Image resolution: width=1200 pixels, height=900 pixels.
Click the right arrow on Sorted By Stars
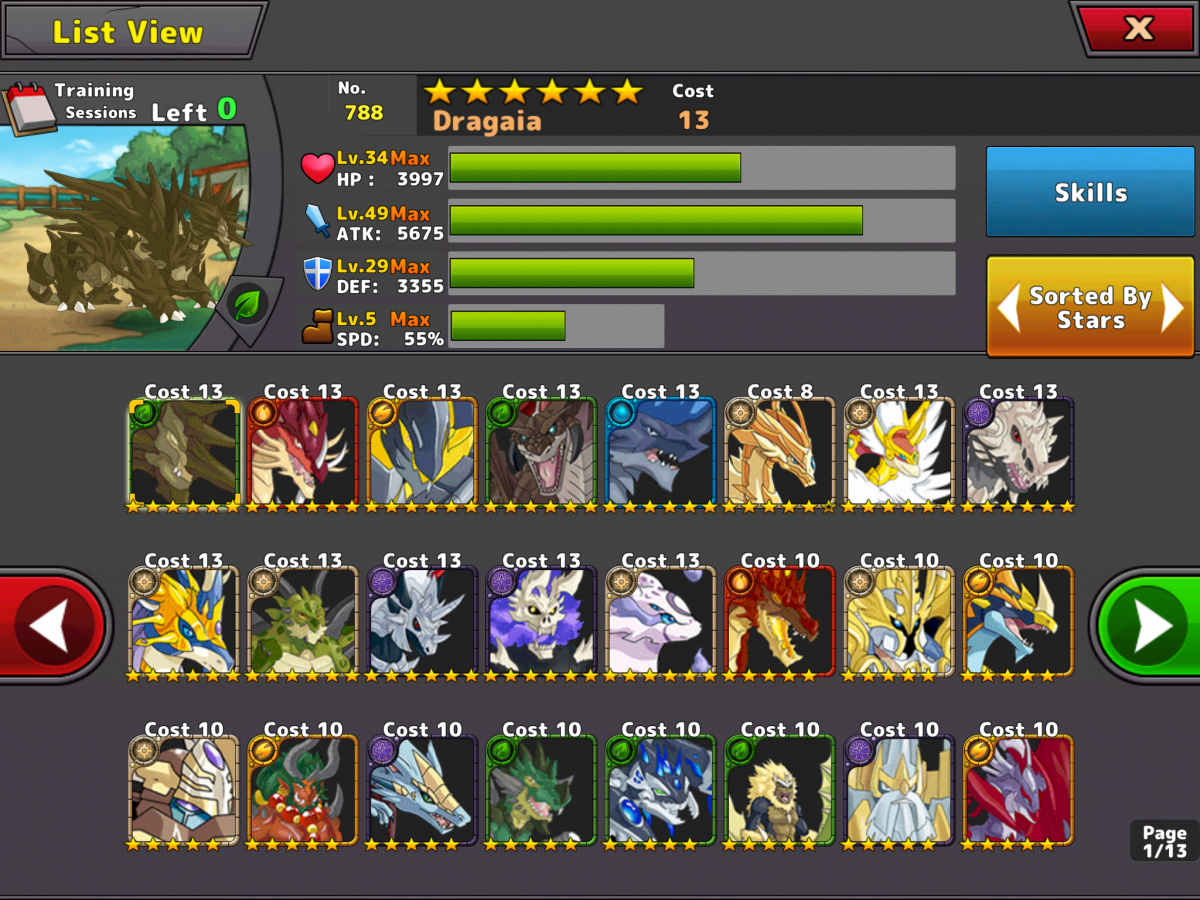point(1172,309)
